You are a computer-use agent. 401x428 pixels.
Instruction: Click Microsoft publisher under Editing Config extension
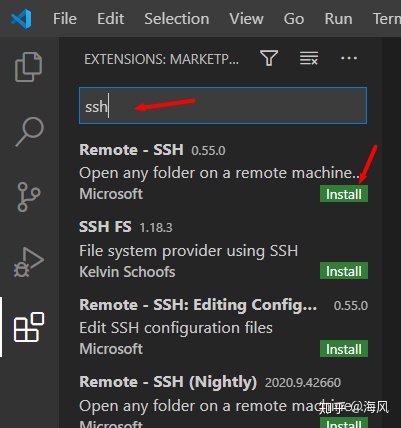coord(111,349)
